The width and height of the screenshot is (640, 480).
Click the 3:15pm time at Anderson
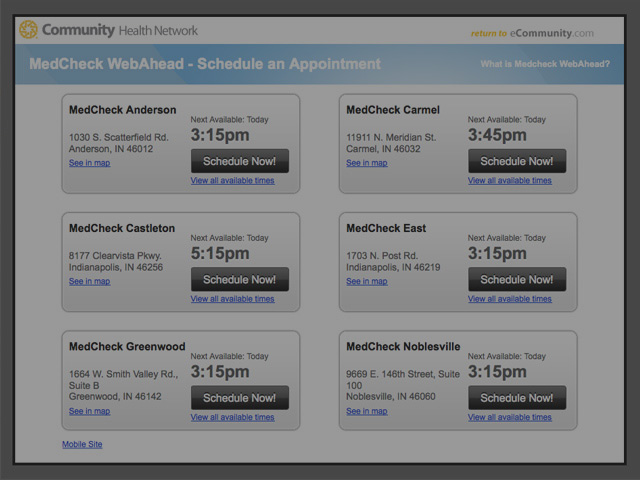click(x=220, y=135)
